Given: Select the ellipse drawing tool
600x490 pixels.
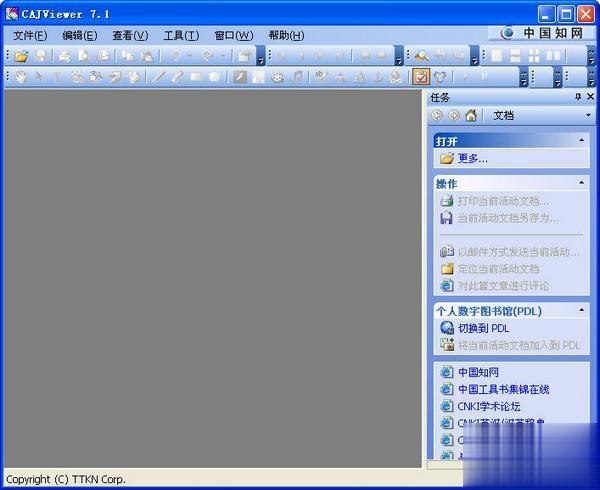Looking at the screenshot, I should 215,77.
